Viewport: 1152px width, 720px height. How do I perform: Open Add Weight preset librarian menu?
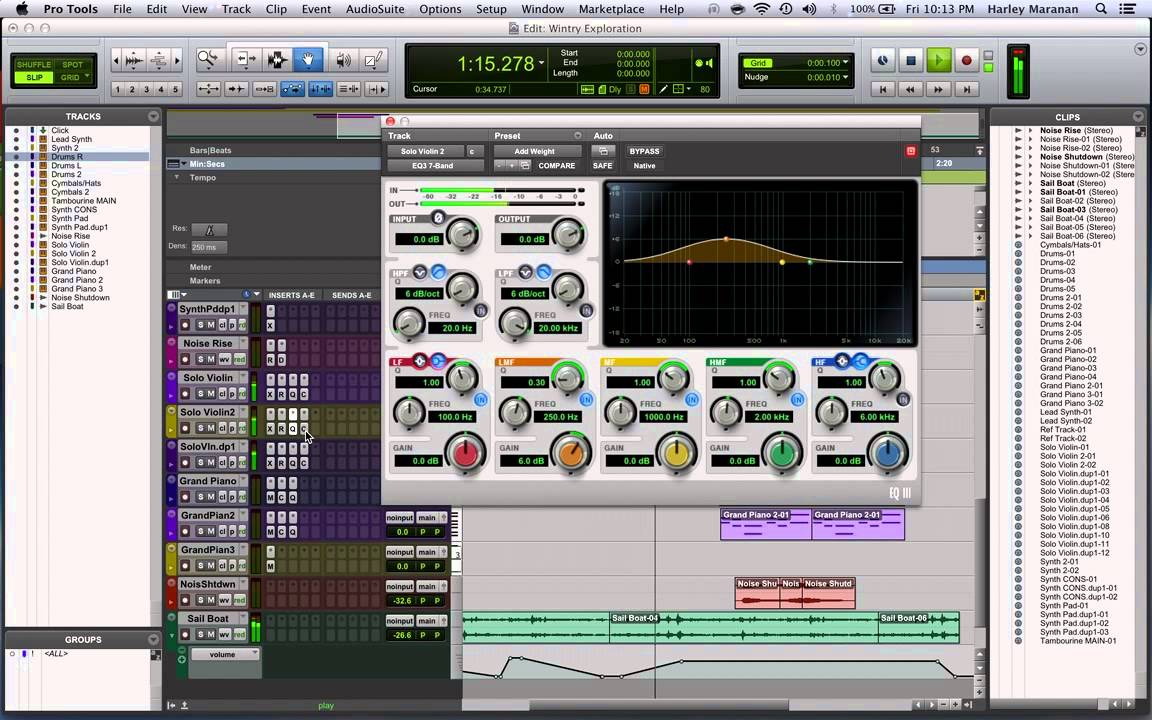537,151
